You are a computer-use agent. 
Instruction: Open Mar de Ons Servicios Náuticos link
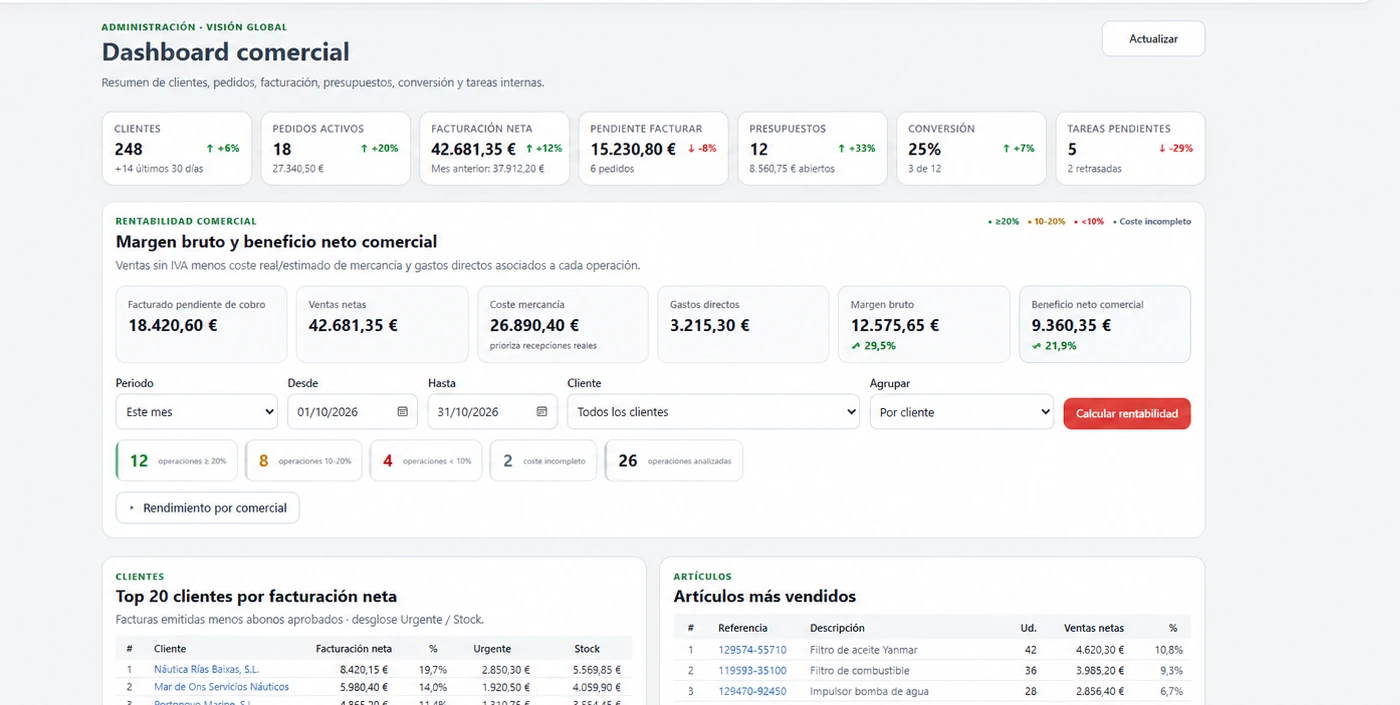tap(221, 687)
